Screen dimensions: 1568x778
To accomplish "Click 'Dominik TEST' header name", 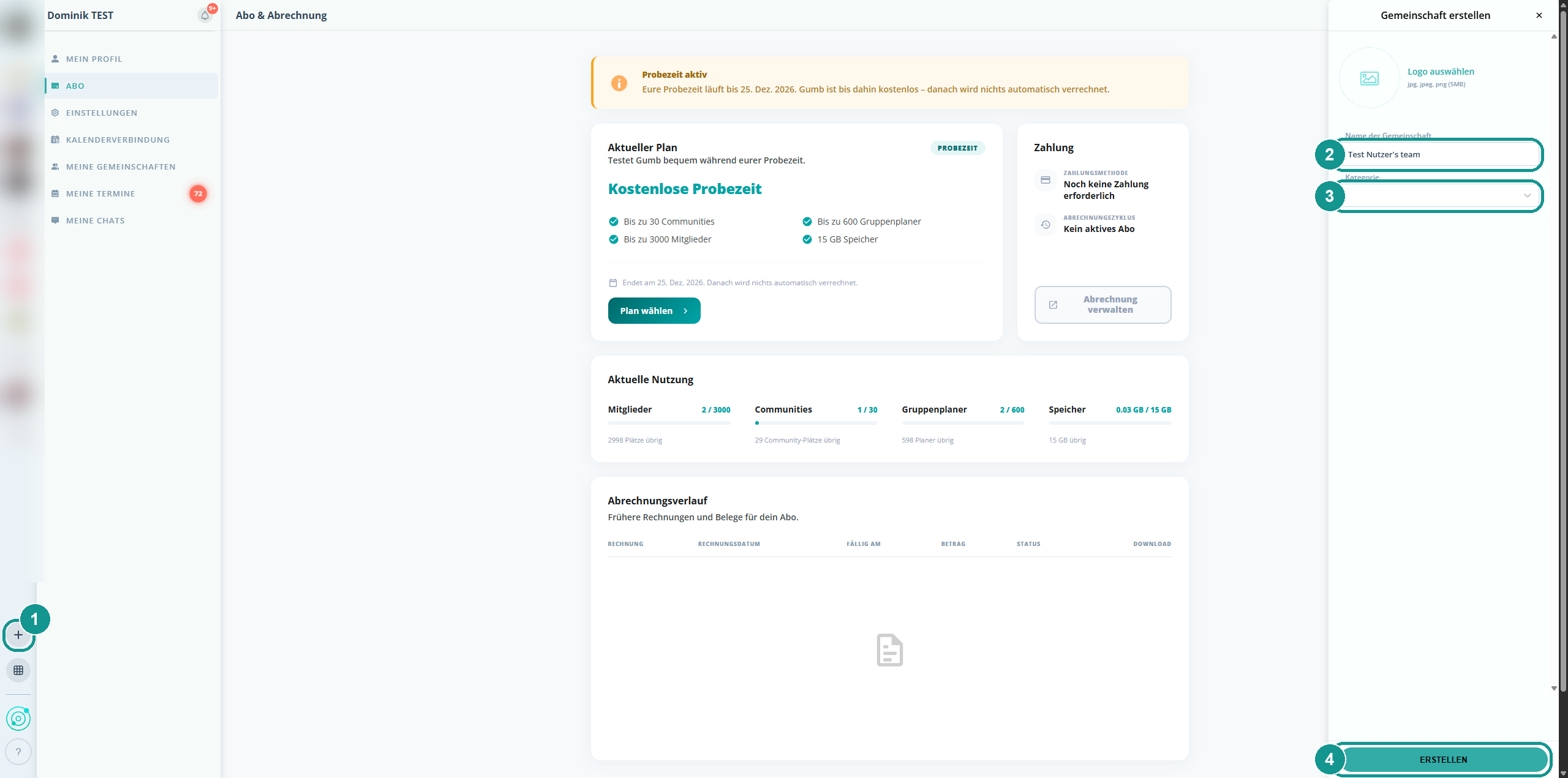I will [80, 15].
